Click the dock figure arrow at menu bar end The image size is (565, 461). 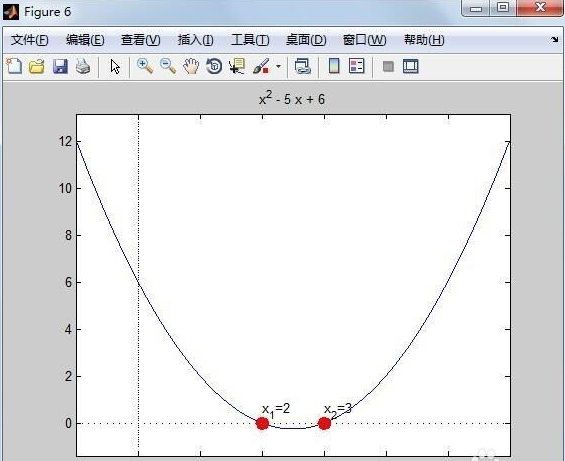[x=555, y=40]
